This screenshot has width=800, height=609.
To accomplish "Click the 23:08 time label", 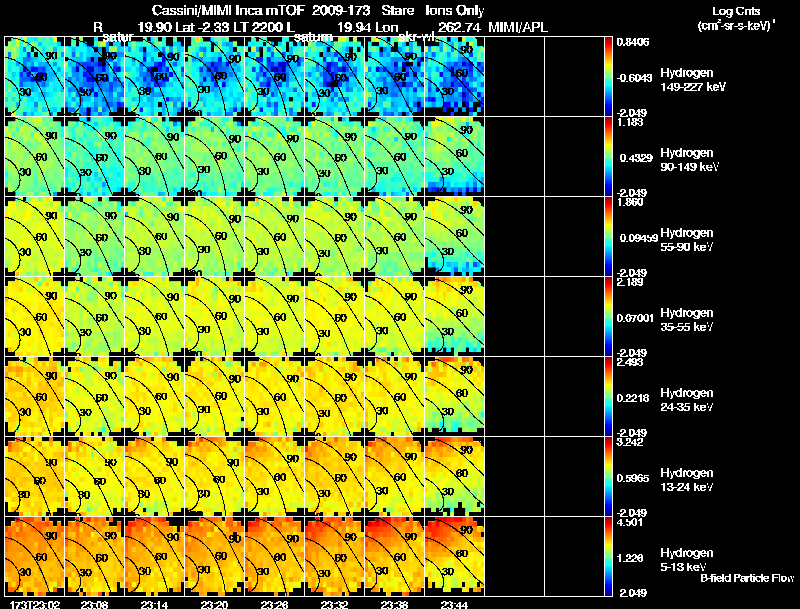I will pos(94,604).
